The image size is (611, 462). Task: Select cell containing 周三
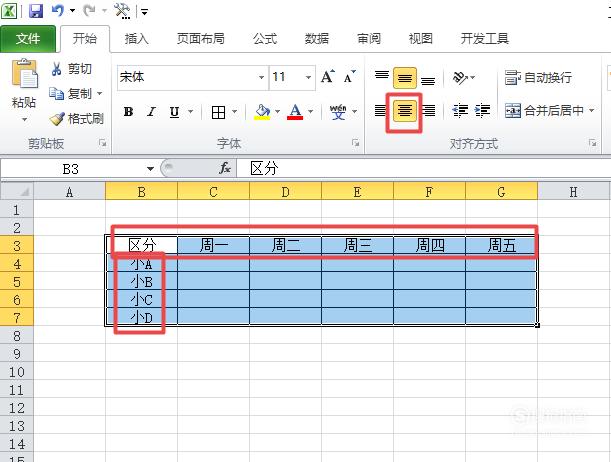click(357, 245)
